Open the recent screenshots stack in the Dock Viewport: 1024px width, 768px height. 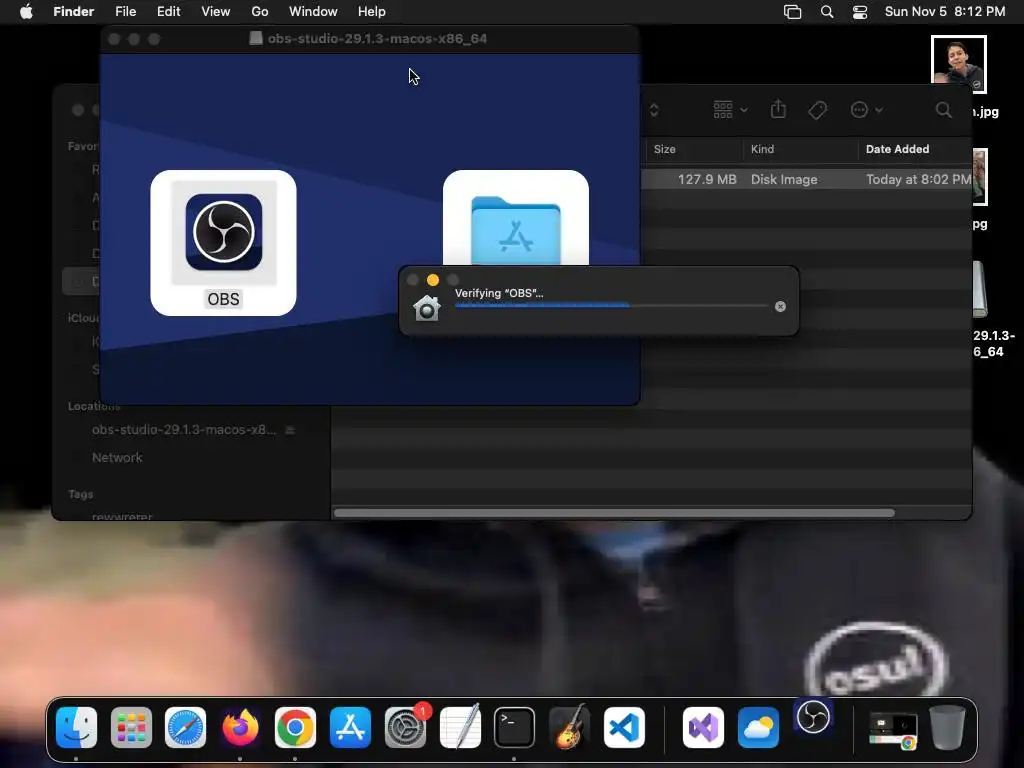point(893,730)
